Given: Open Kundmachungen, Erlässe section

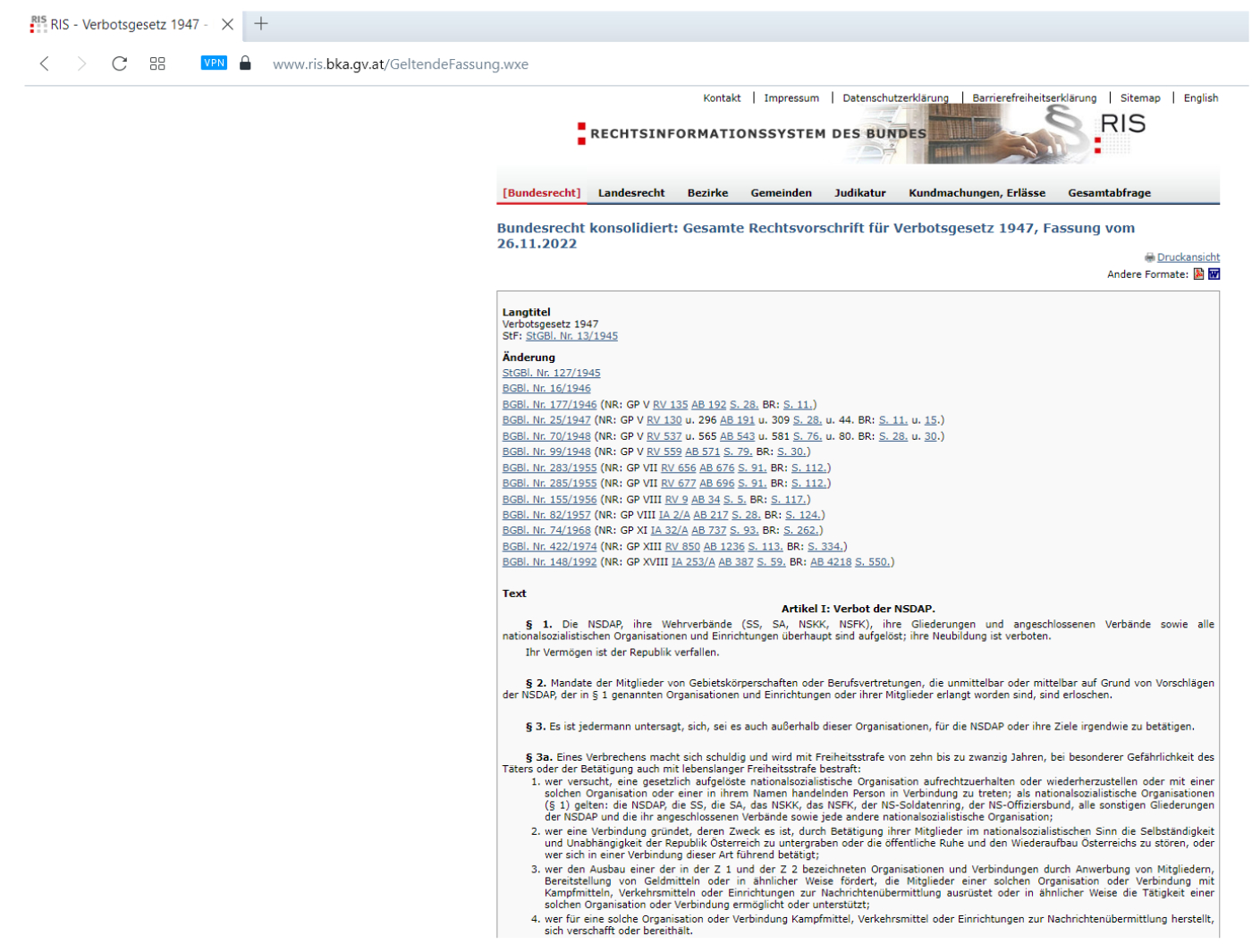Looking at the screenshot, I should tap(977, 193).
